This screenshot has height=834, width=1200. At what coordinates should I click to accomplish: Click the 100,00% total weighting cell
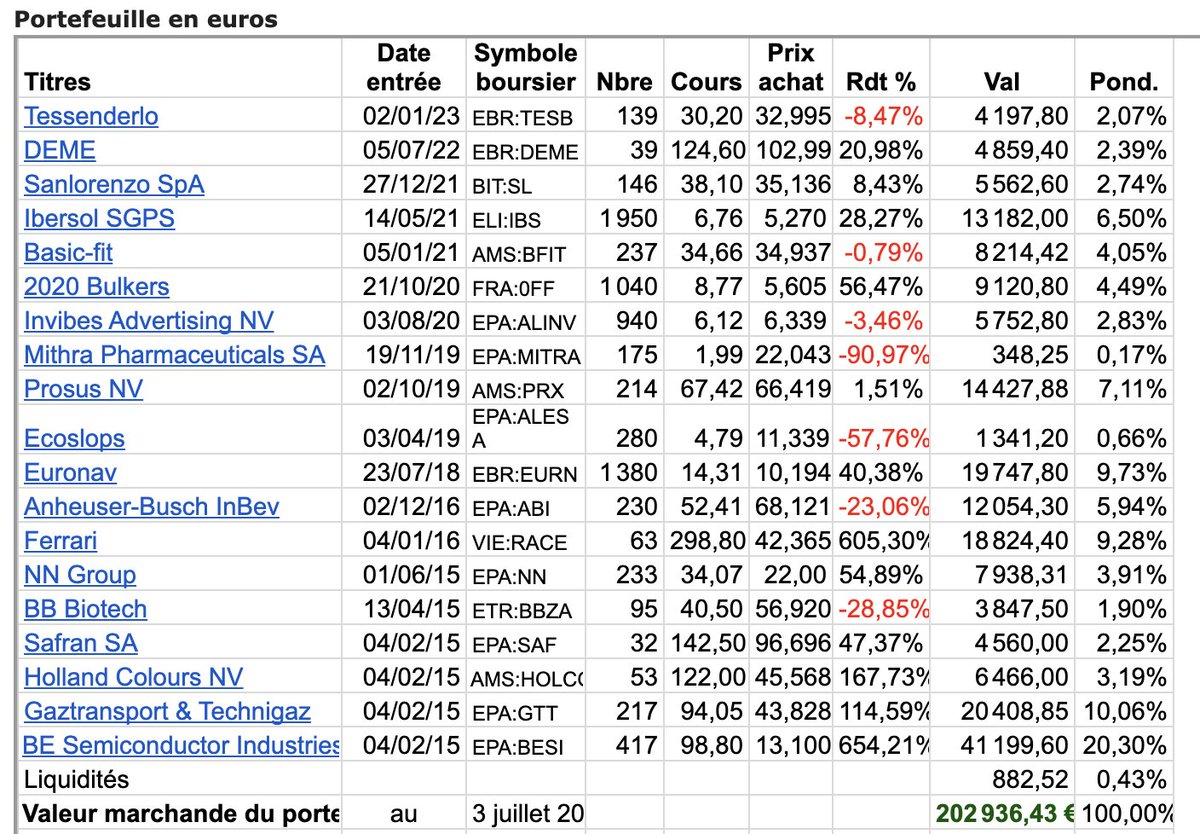(x=1128, y=814)
